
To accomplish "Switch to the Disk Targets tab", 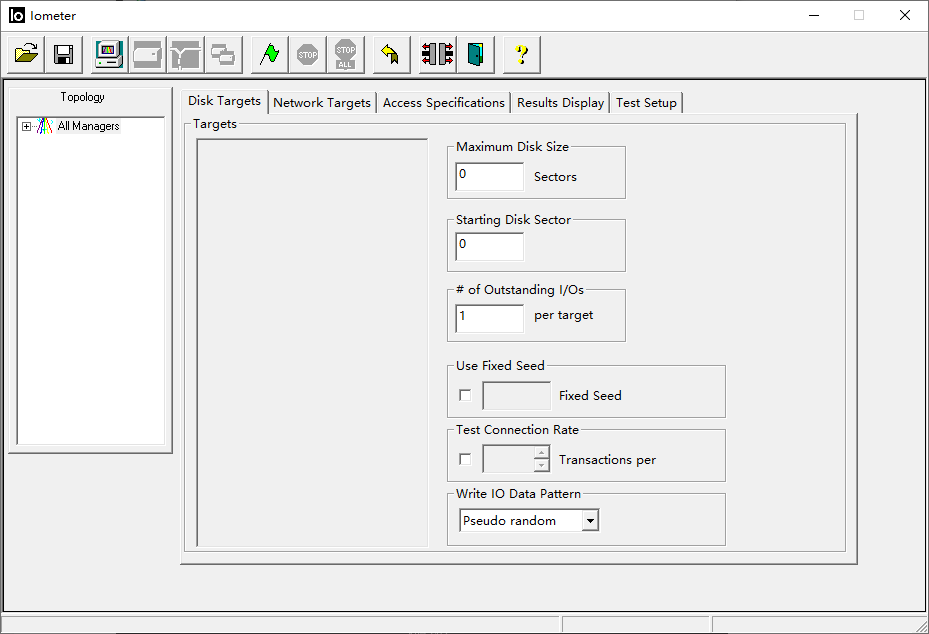I will pos(225,101).
